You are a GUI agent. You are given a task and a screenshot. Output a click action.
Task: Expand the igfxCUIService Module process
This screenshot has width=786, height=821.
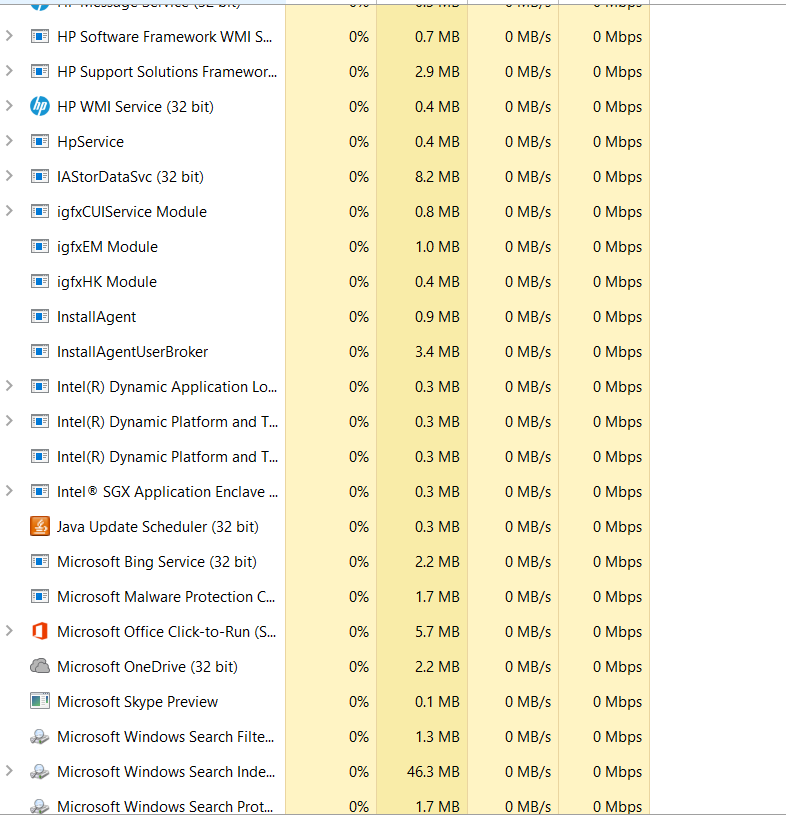click(x=9, y=211)
